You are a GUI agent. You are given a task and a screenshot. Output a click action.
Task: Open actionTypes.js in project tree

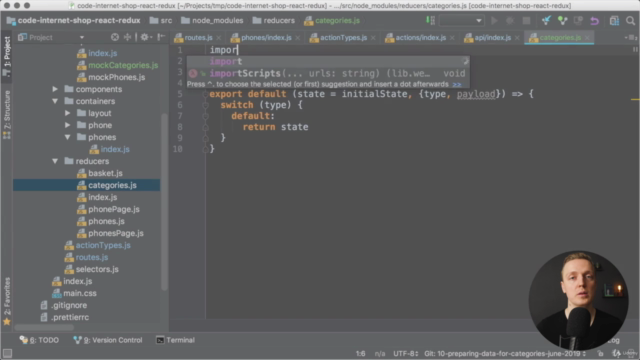point(103,245)
